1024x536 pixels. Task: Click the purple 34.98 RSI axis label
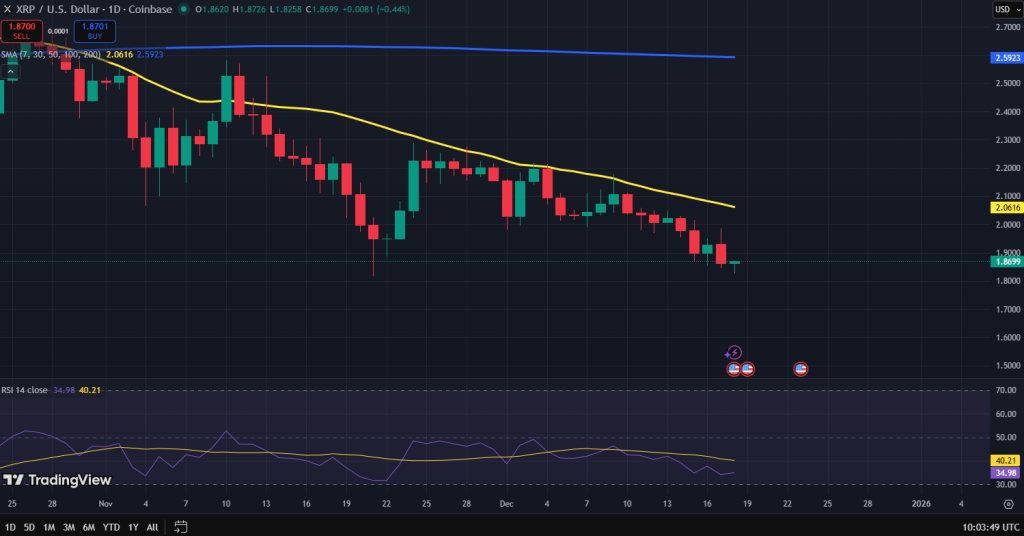(1006, 473)
